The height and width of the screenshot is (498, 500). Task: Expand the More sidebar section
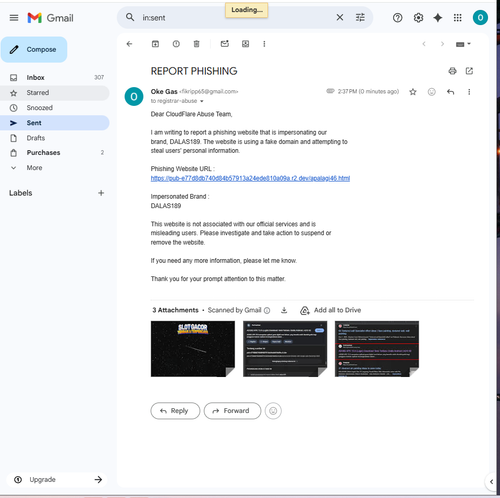coord(55,168)
